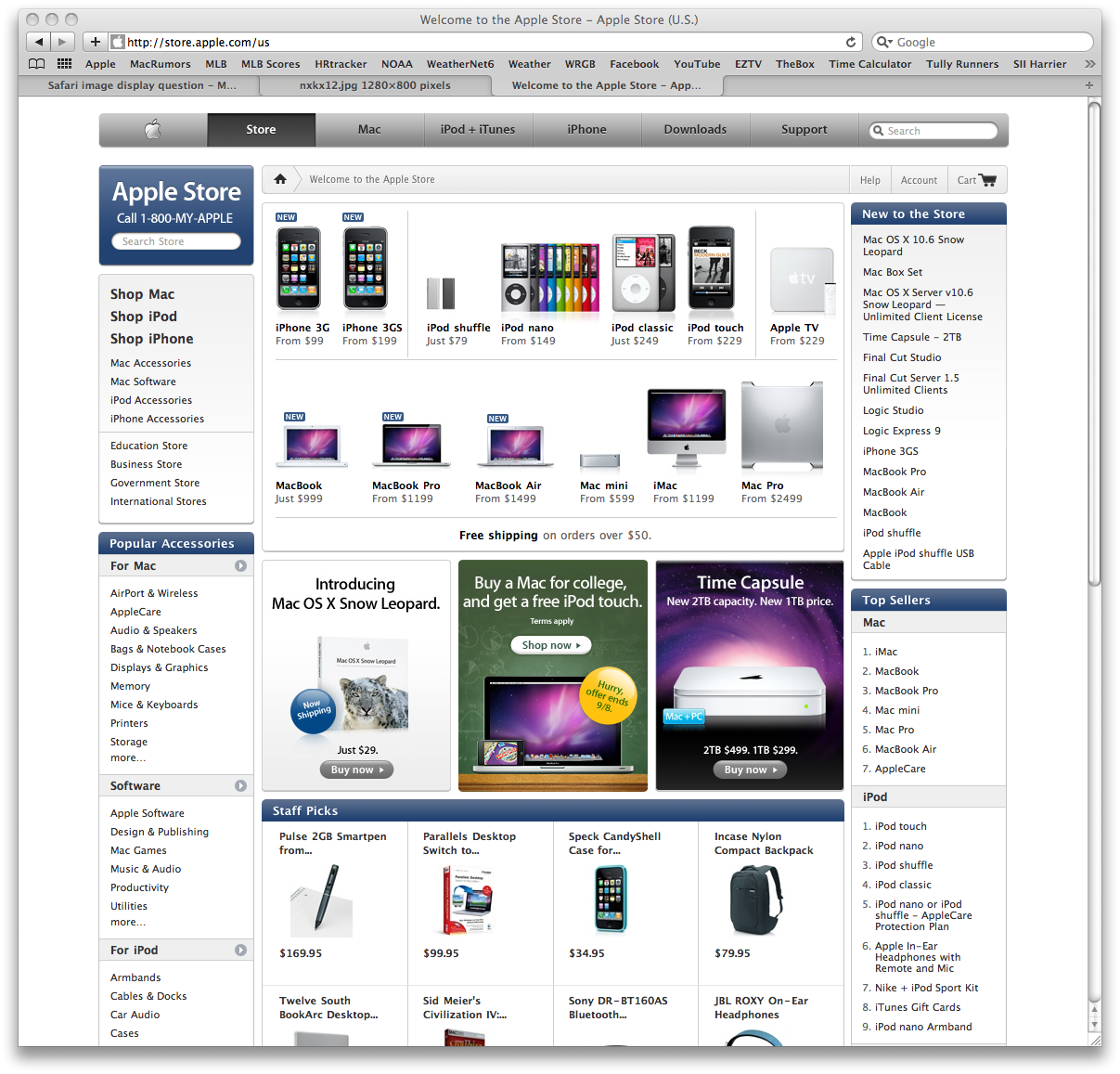
Task: Open the Account link
Action: point(919,180)
